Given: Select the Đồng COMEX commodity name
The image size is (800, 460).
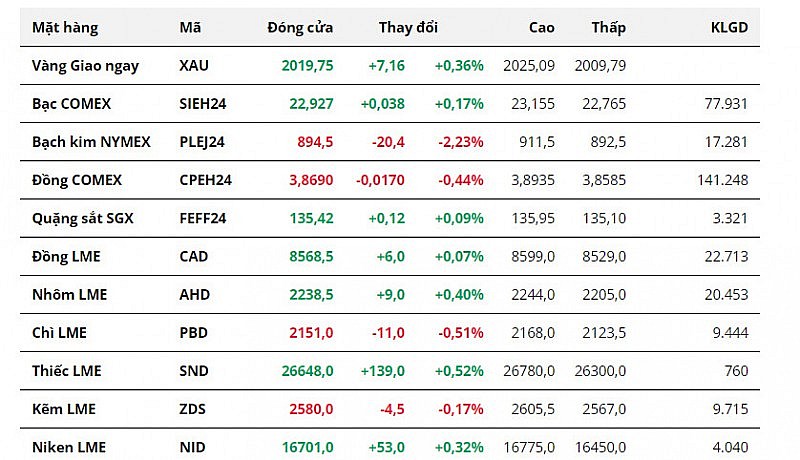Looking at the screenshot, I should [x=77, y=180].
